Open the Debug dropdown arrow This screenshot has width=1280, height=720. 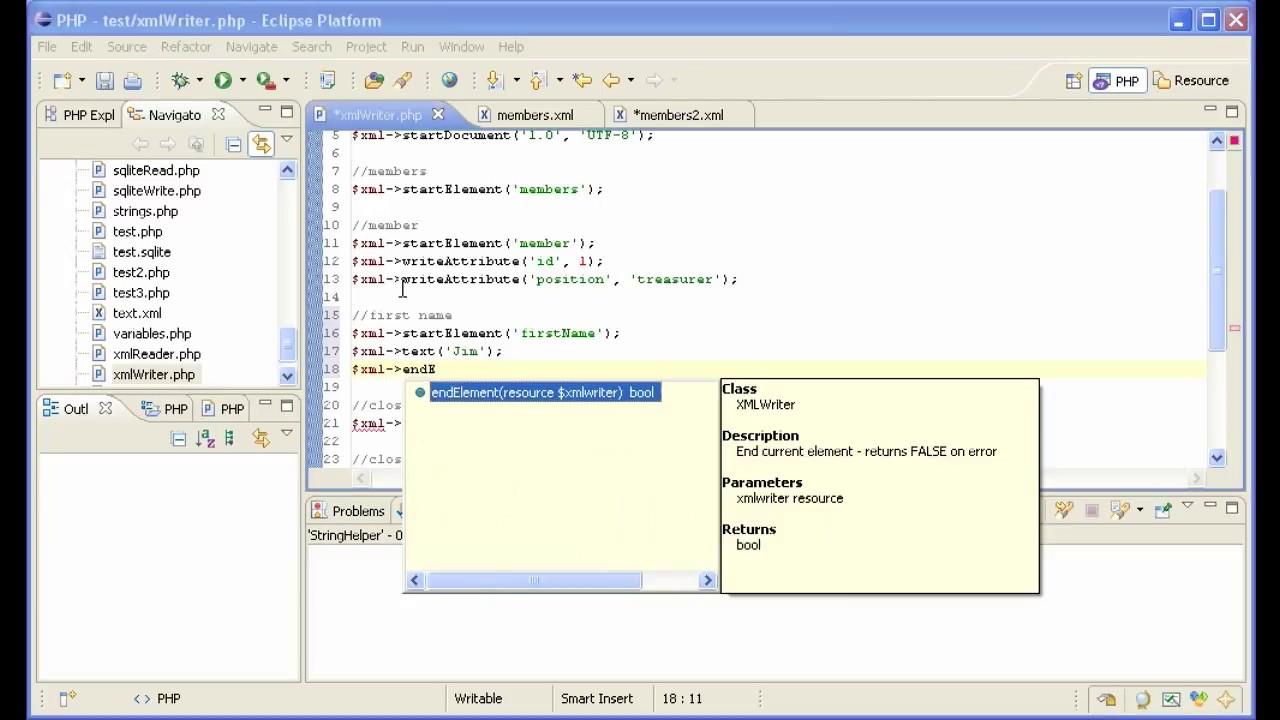pos(199,81)
